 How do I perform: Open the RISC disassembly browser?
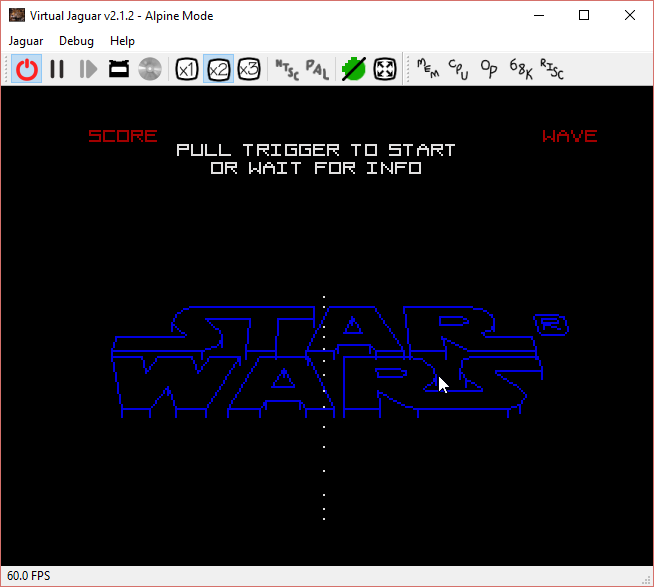point(552,69)
